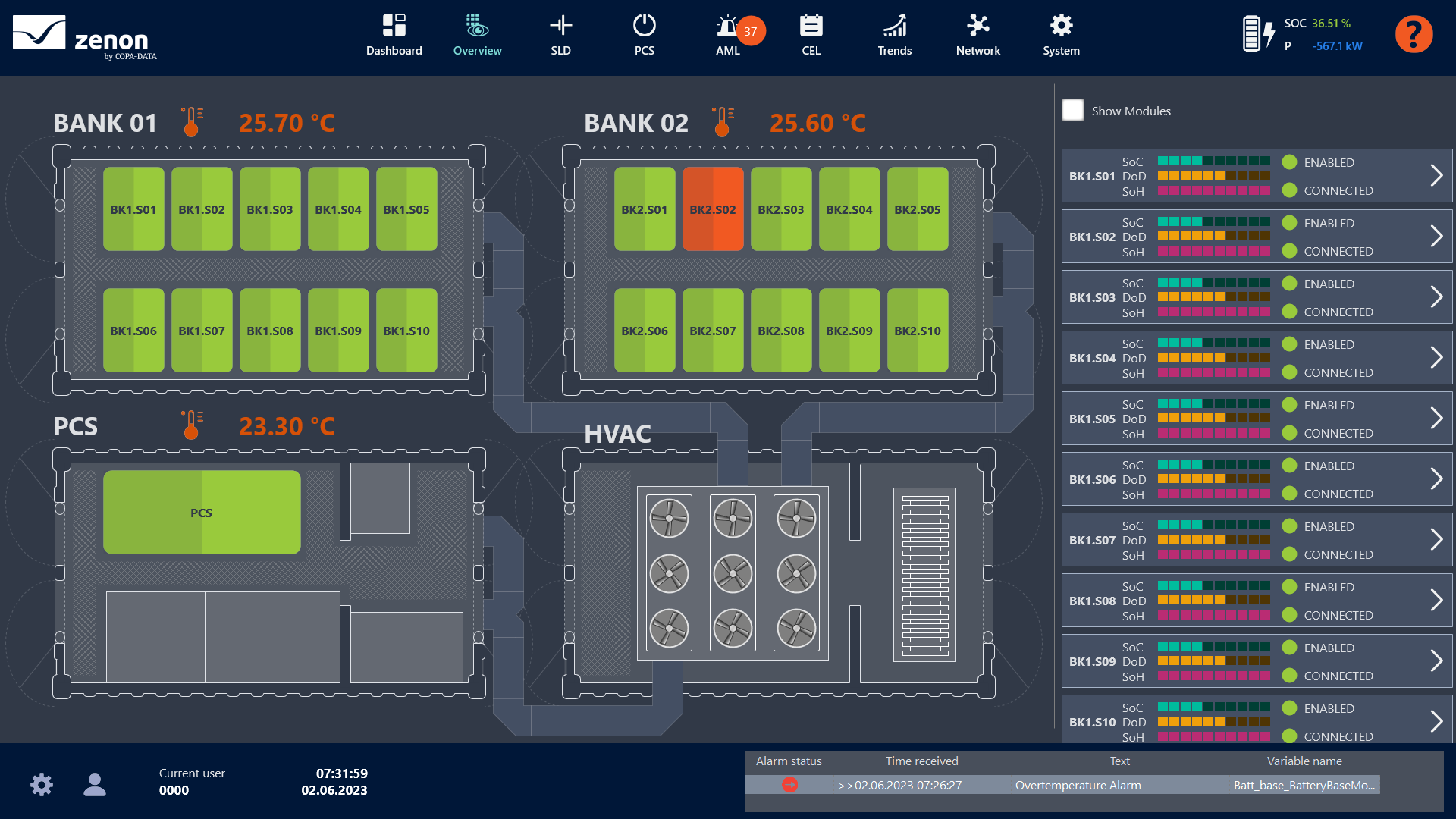Expand BK1.S01 row chevron
The image size is (1456, 819).
(1436, 176)
